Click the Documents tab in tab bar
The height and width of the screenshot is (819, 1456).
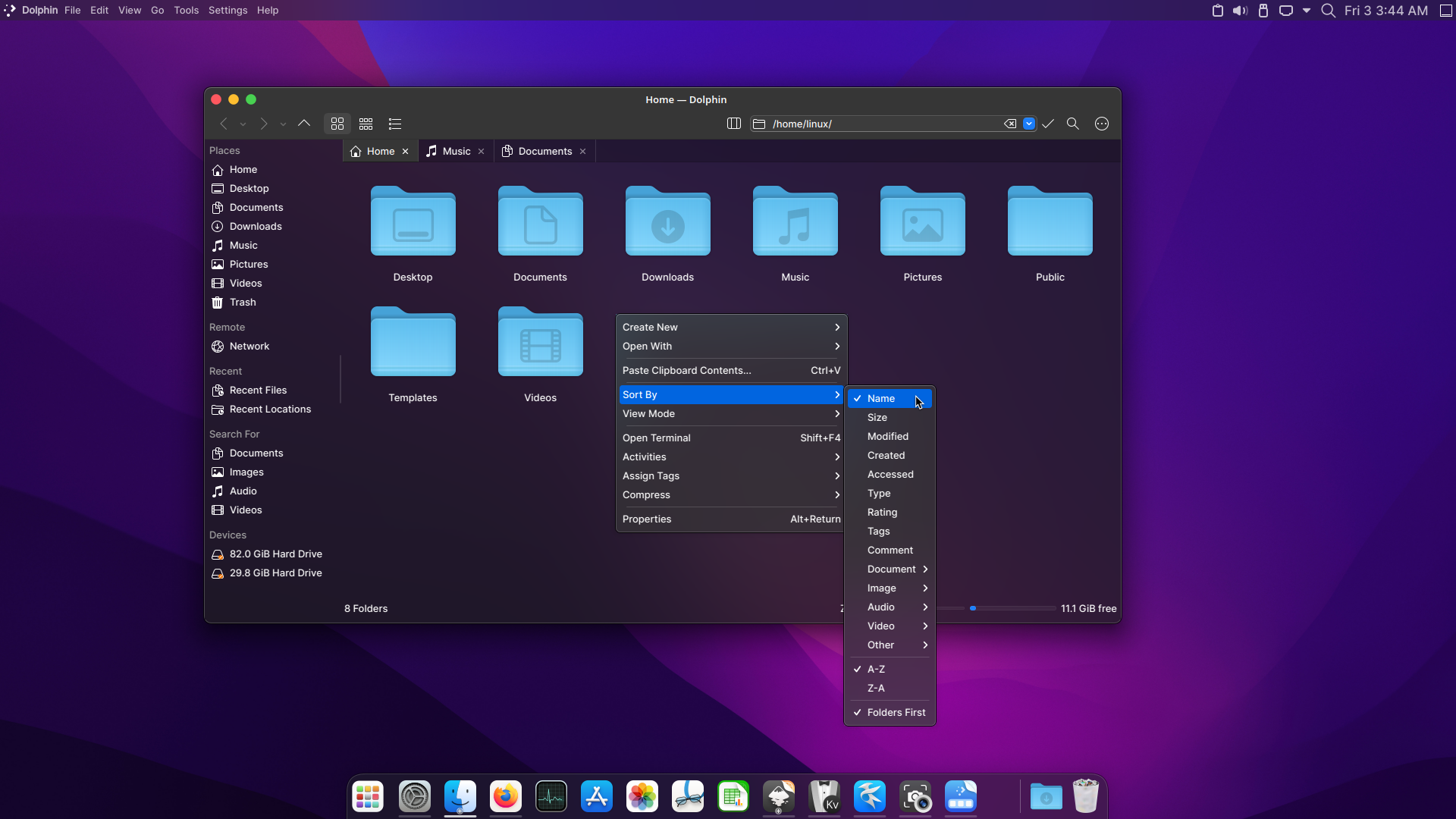click(x=545, y=151)
